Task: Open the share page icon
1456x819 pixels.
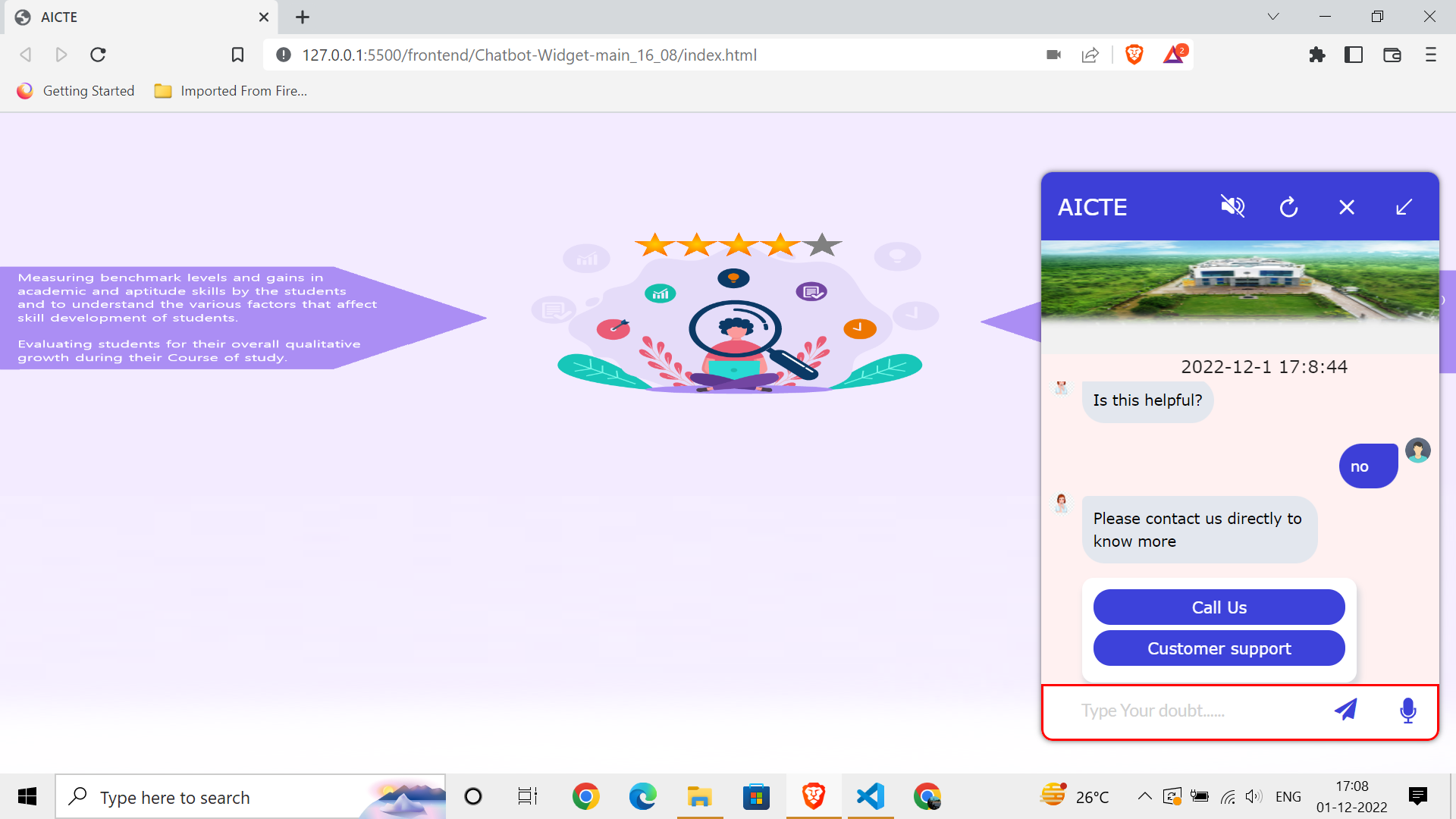Action: (1090, 54)
